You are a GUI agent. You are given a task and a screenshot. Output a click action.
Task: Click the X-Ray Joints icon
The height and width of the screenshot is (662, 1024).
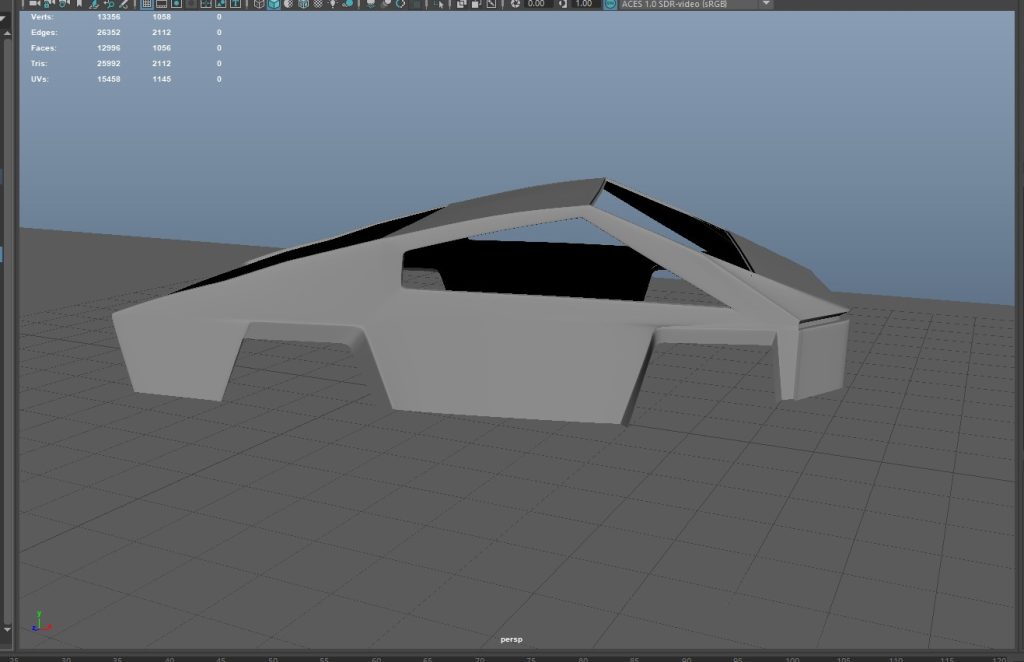point(491,4)
